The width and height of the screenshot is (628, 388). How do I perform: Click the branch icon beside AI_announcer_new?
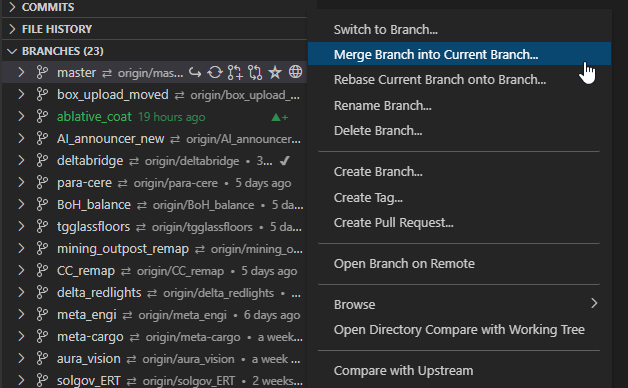click(42, 139)
